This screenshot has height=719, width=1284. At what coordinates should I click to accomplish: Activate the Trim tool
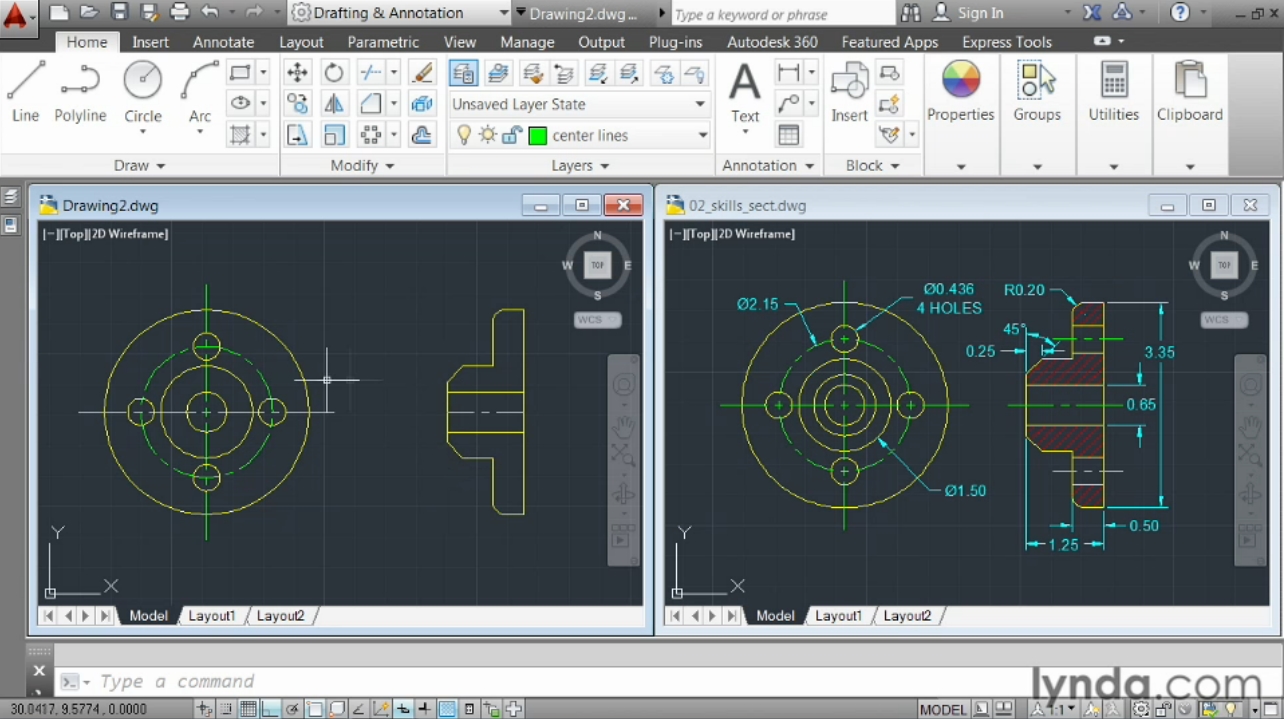(371, 73)
